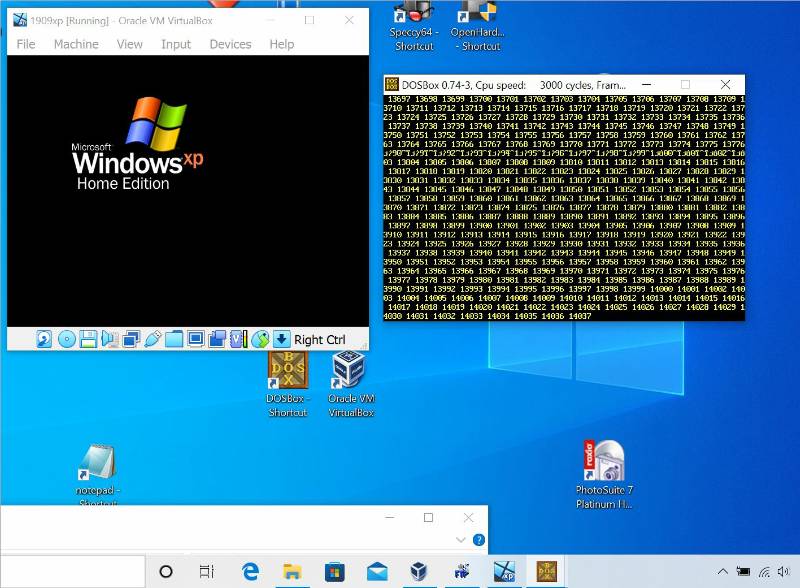Image resolution: width=800 pixels, height=588 pixels.
Task: Click inside the DOSBox console output
Action: pos(564,207)
